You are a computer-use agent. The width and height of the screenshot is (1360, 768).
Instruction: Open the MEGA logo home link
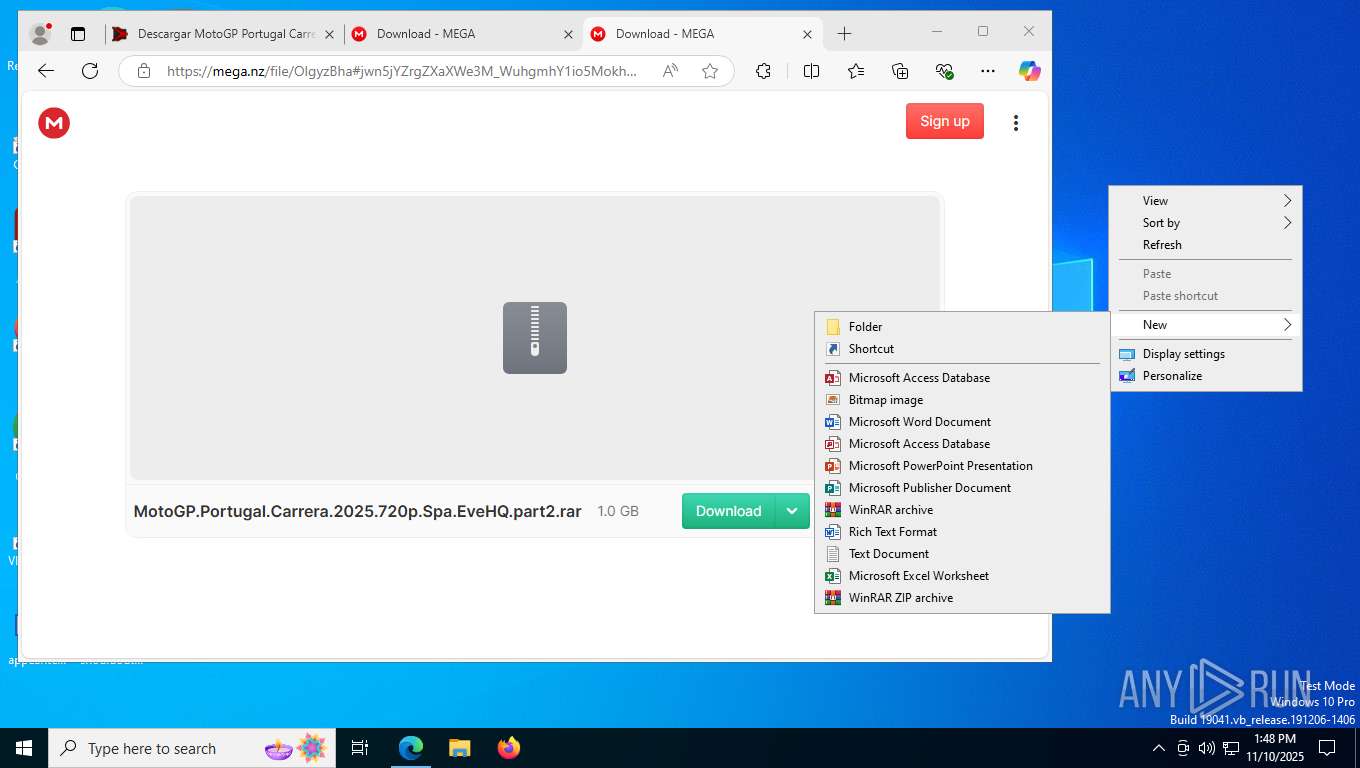(54, 123)
